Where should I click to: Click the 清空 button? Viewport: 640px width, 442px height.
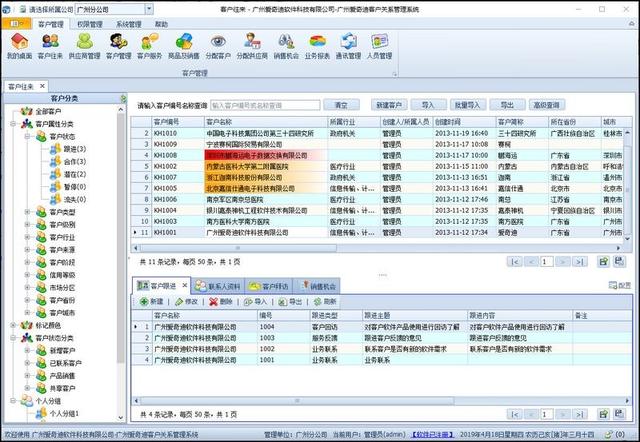[341, 105]
